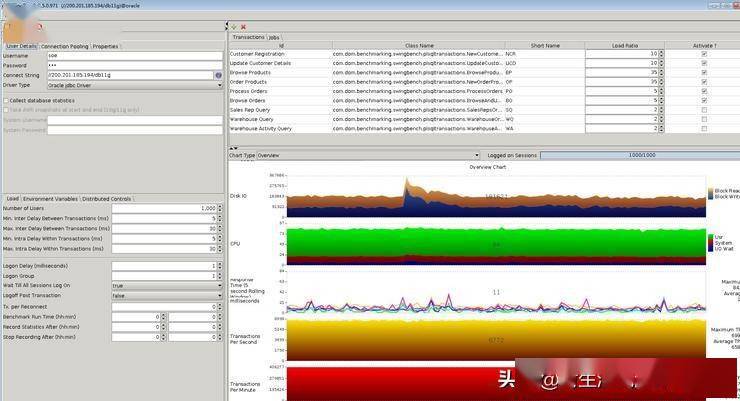This screenshot has height=401, width=740.
Task: Click the Disk IO legend color icon
Action: click(x=709, y=193)
